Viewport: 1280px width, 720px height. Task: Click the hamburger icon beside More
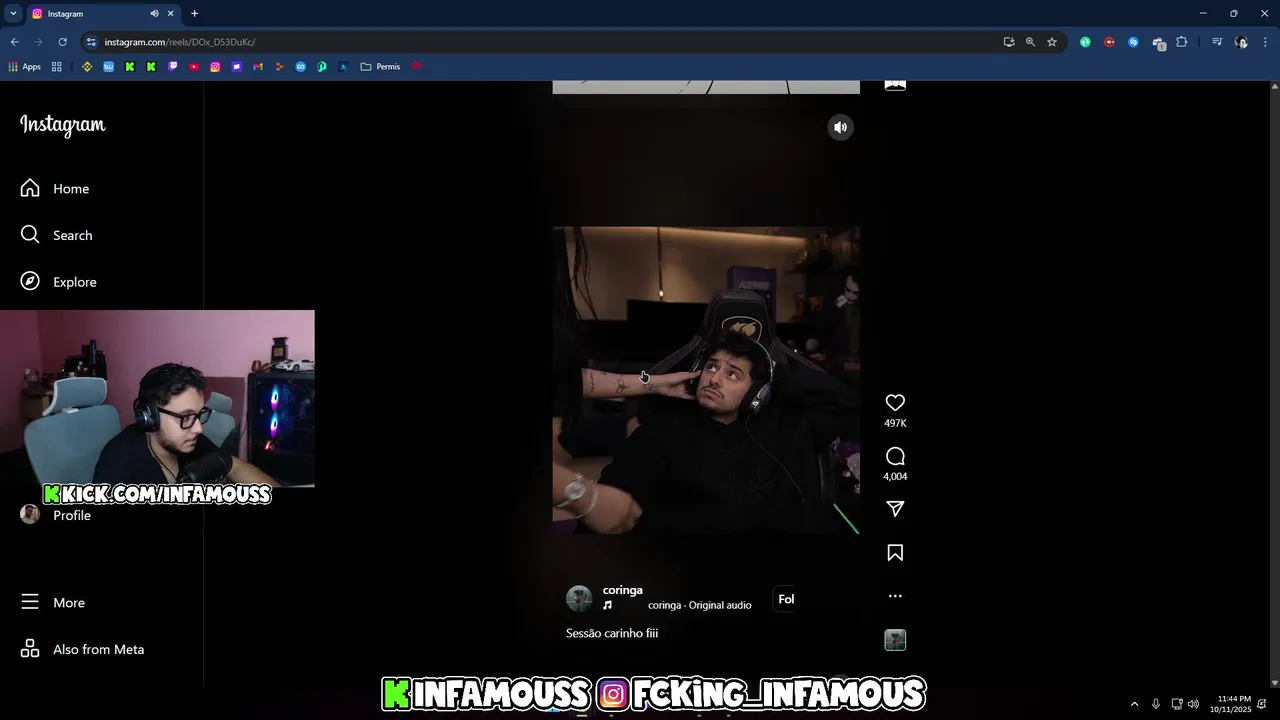point(30,602)
